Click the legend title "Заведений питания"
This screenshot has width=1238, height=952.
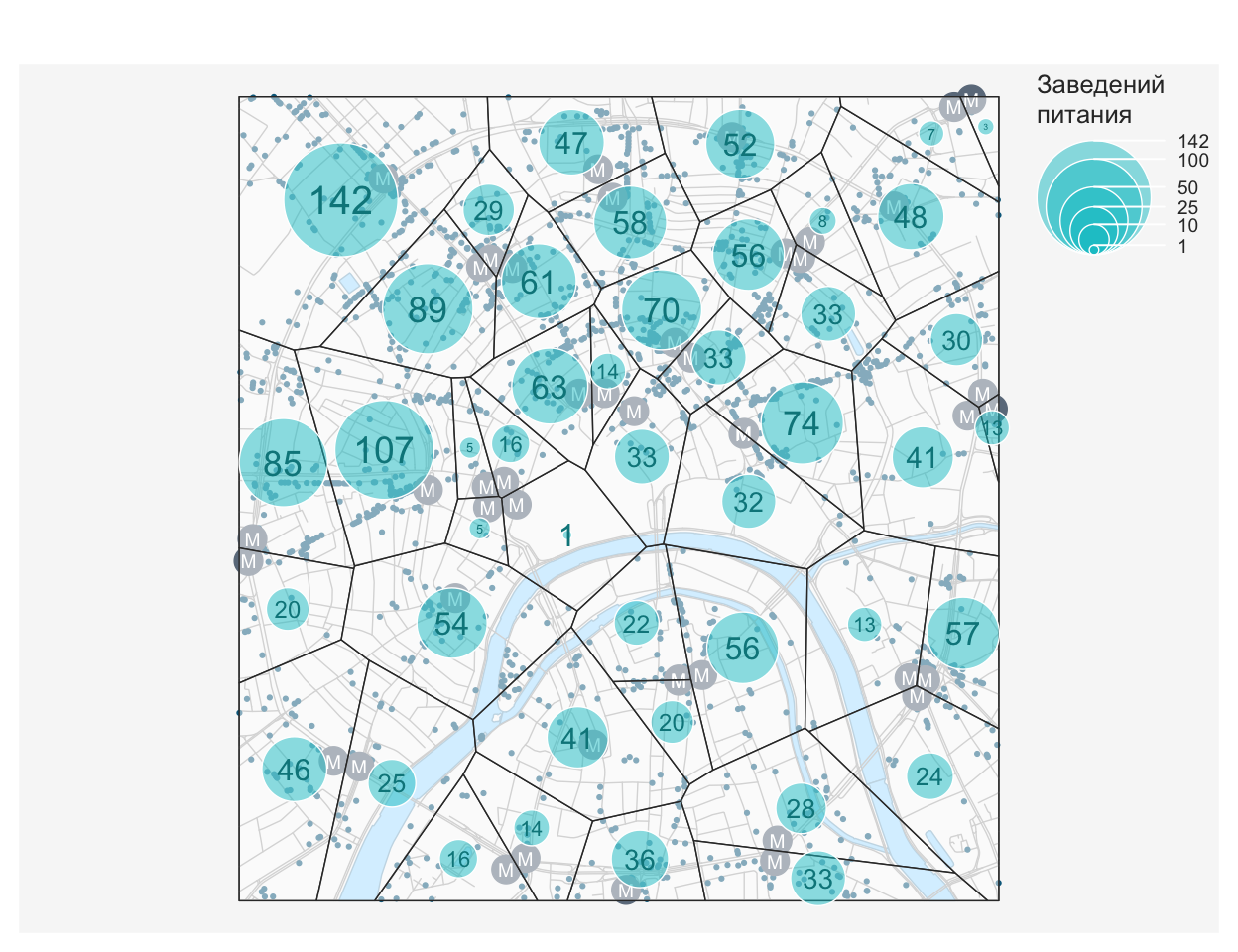click(1099, 99)
